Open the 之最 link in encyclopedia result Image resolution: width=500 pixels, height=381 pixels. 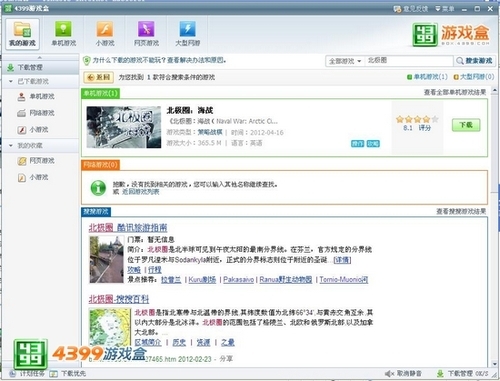point(228,342)
